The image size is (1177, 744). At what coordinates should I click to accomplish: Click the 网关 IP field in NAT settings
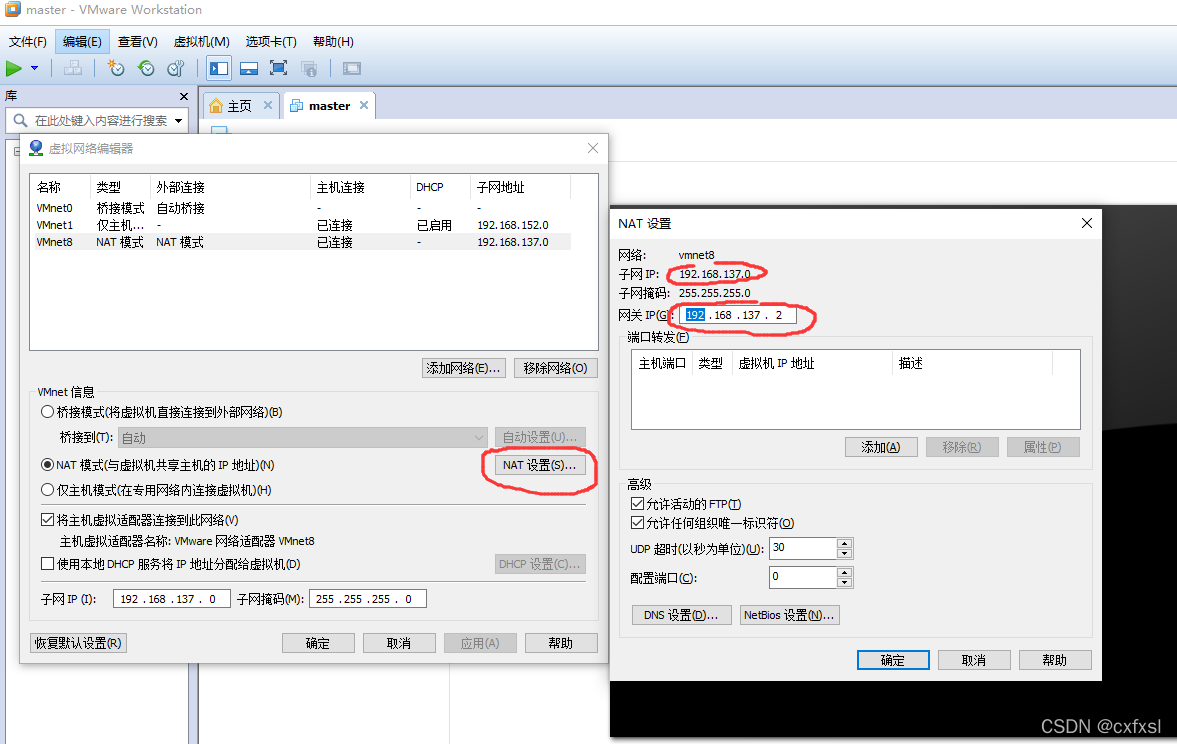point(738,315)
